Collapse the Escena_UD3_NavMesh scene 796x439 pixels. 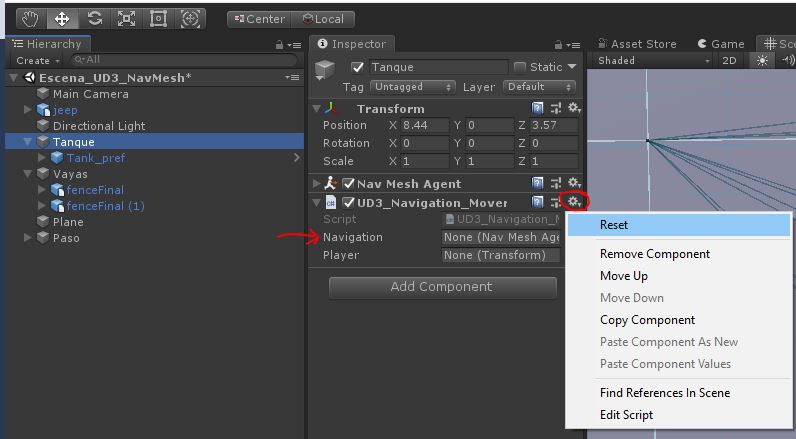click(14, 78)
